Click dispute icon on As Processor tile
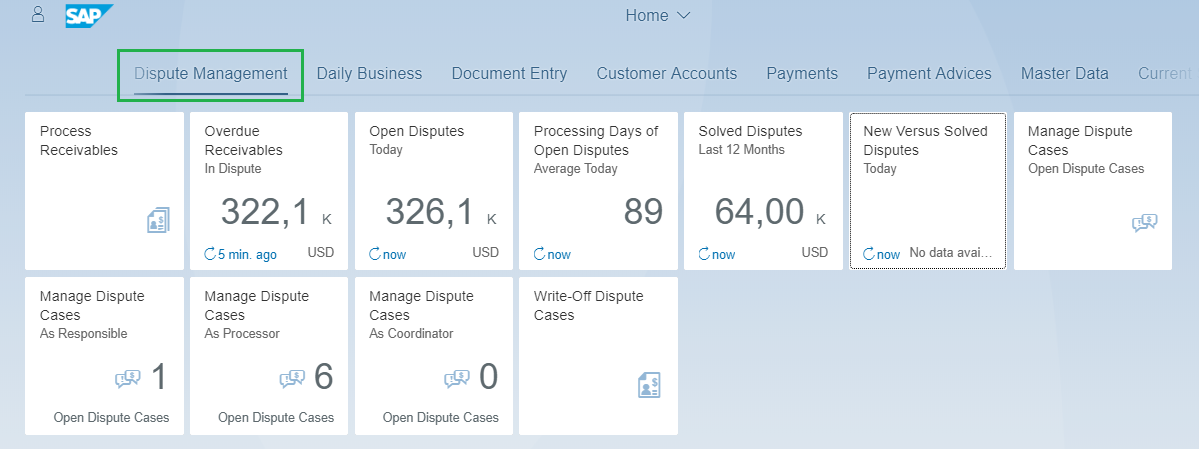Screen dimensions: 1199x449 (x=293, y=378)
